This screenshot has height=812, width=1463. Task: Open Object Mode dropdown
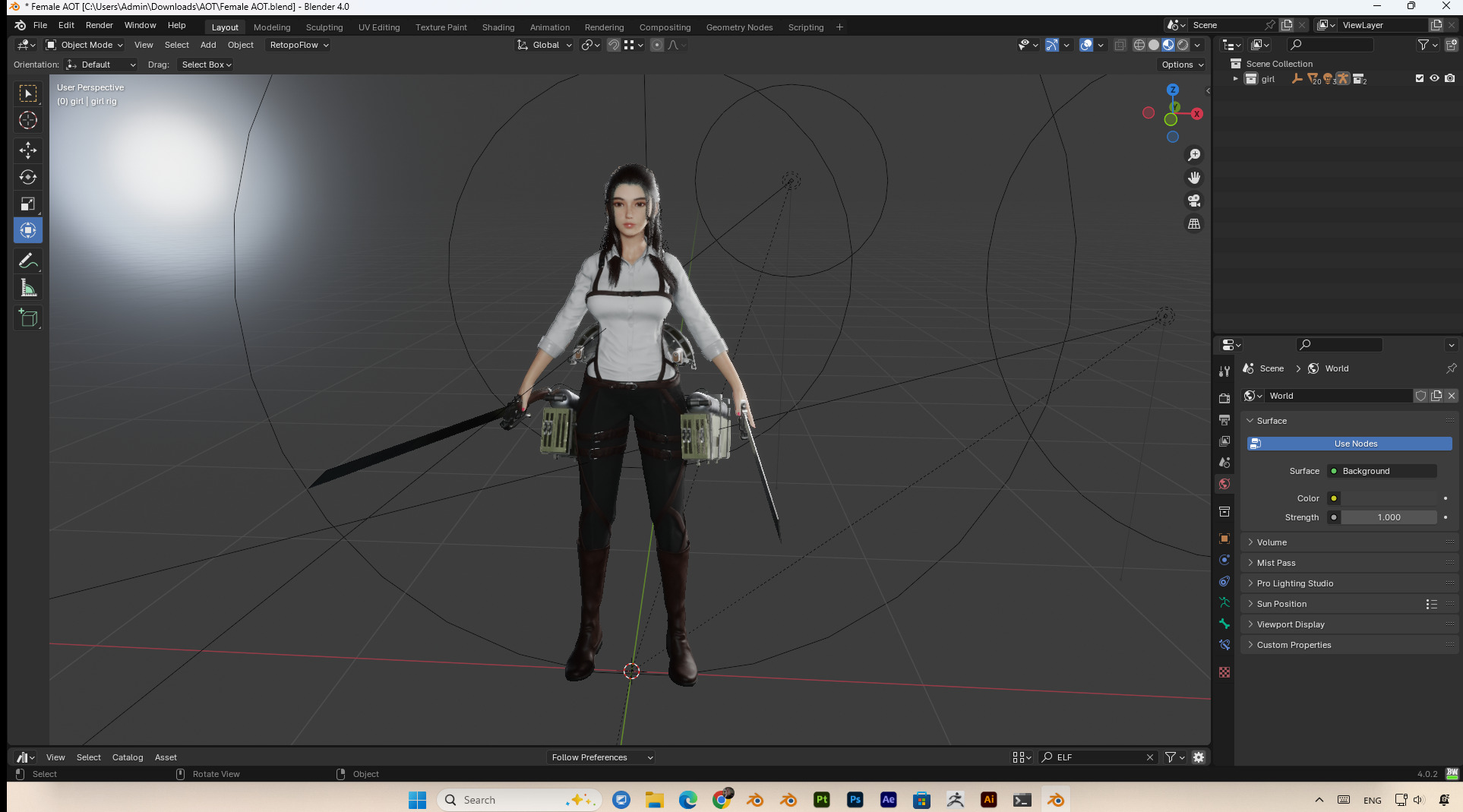84,45
